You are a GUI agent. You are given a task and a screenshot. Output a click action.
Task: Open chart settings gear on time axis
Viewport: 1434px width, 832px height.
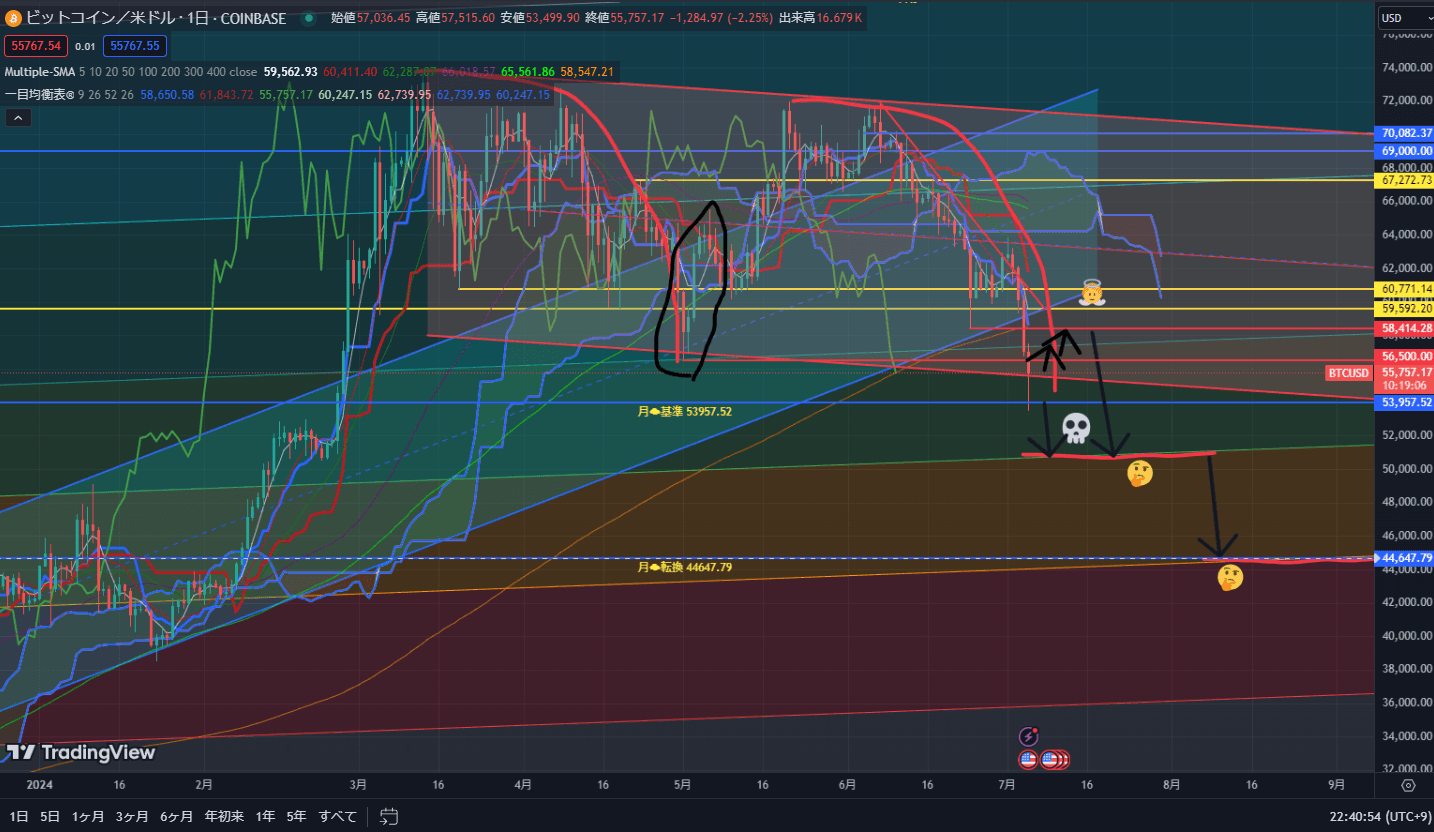[1408, 785]
